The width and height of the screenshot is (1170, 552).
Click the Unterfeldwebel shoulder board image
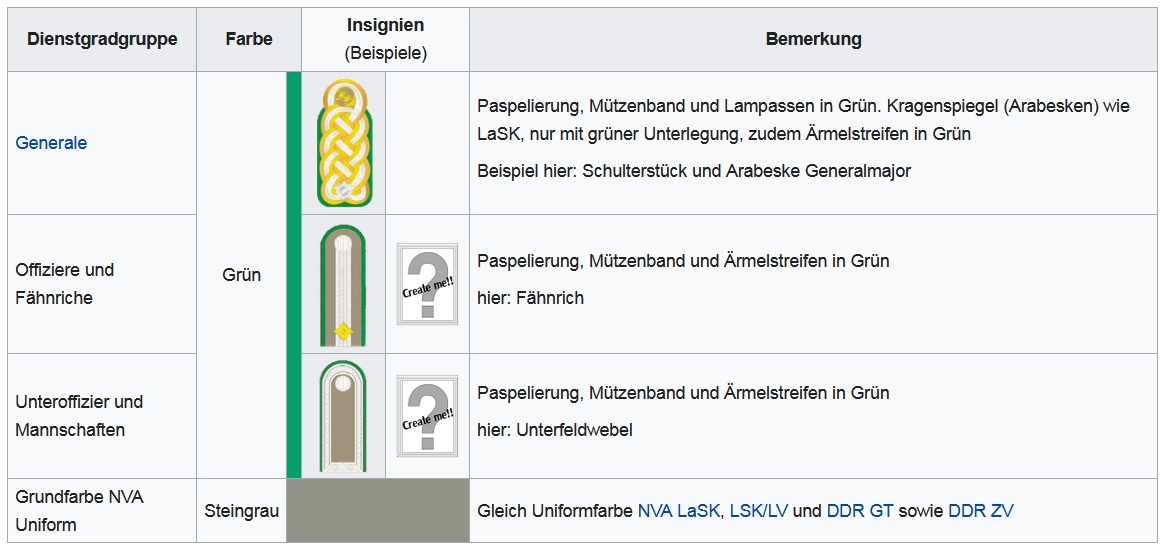(x=343, y=416)
